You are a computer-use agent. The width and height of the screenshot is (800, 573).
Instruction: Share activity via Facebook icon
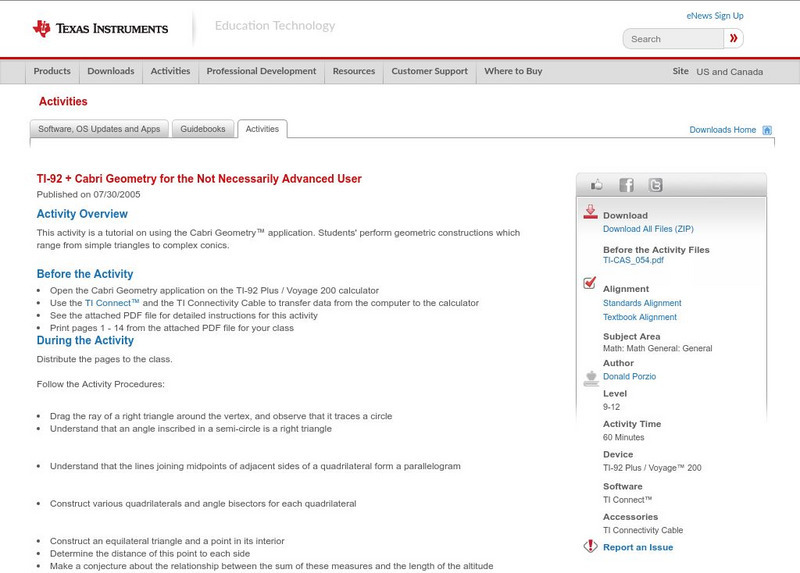(626, 185)
